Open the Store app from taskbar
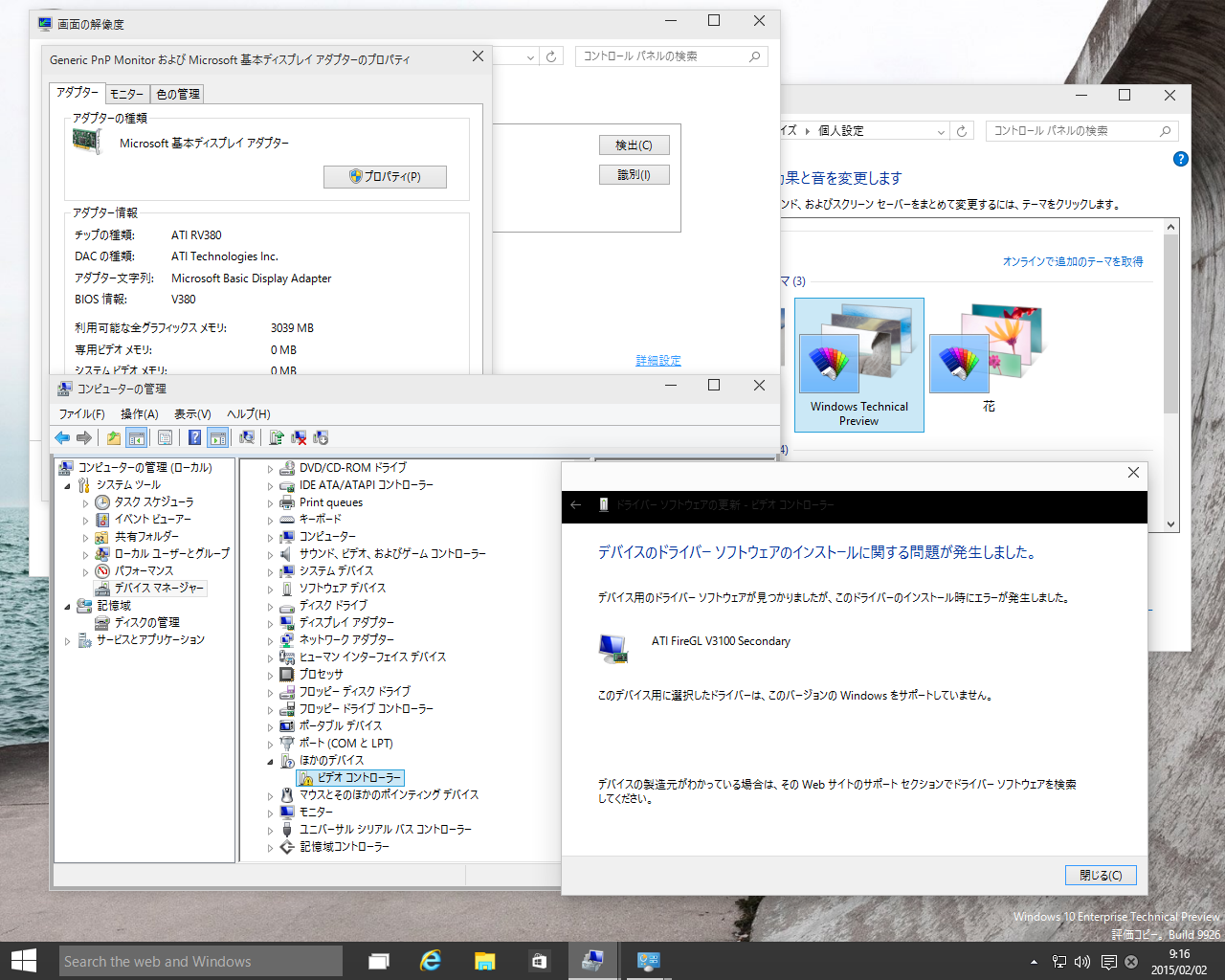 [x=539, y=961]
